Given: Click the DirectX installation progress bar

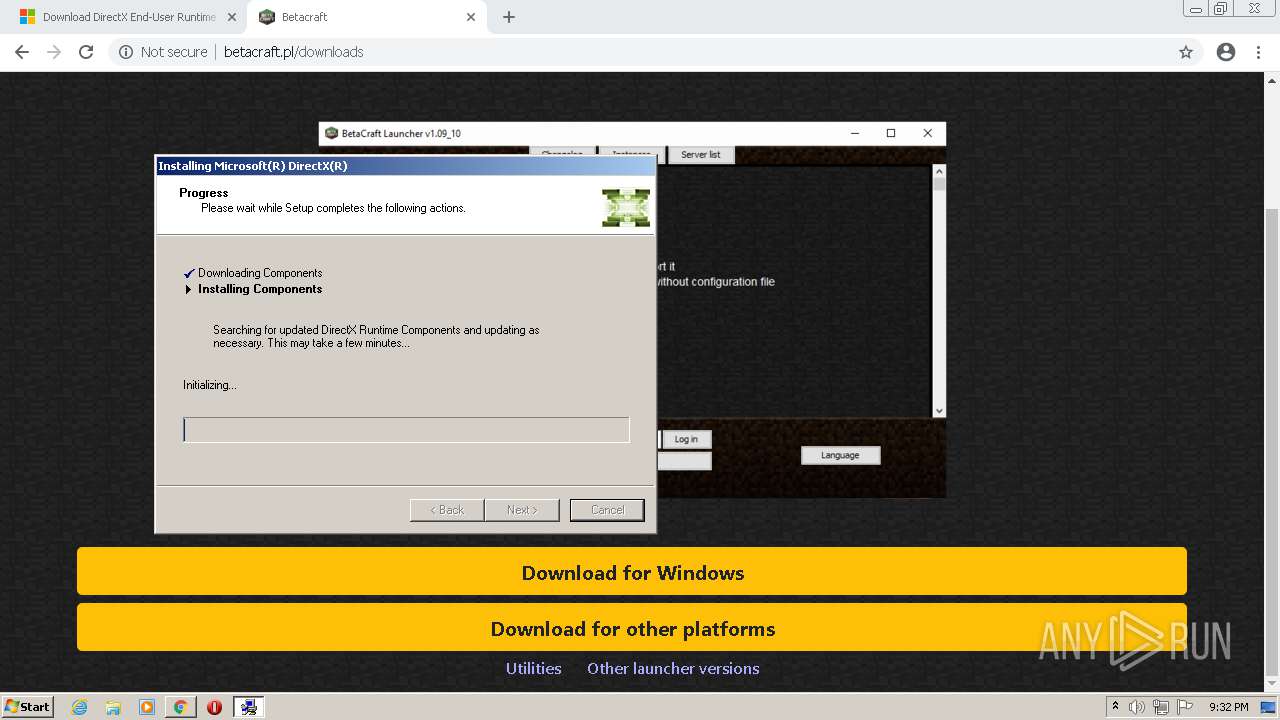Looking at the screenshot, I should tap(406, 430).
